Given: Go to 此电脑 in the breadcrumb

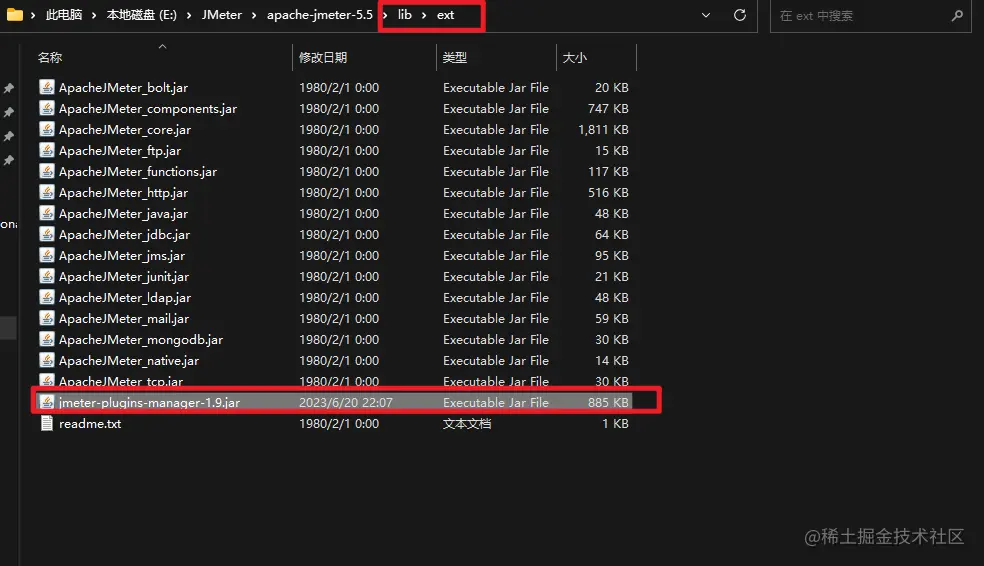Looking at the screenshot, I should point(64,15).
